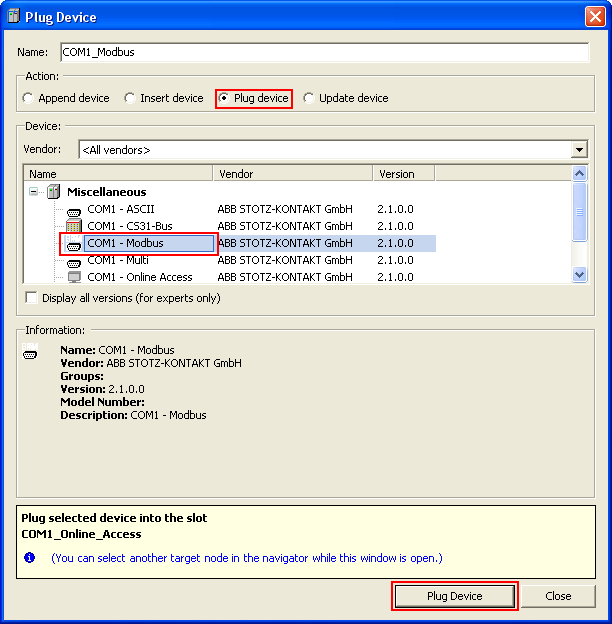Select the Append device radio button
Viewport: 612px width, 624px height.
[x=29, y=98]
